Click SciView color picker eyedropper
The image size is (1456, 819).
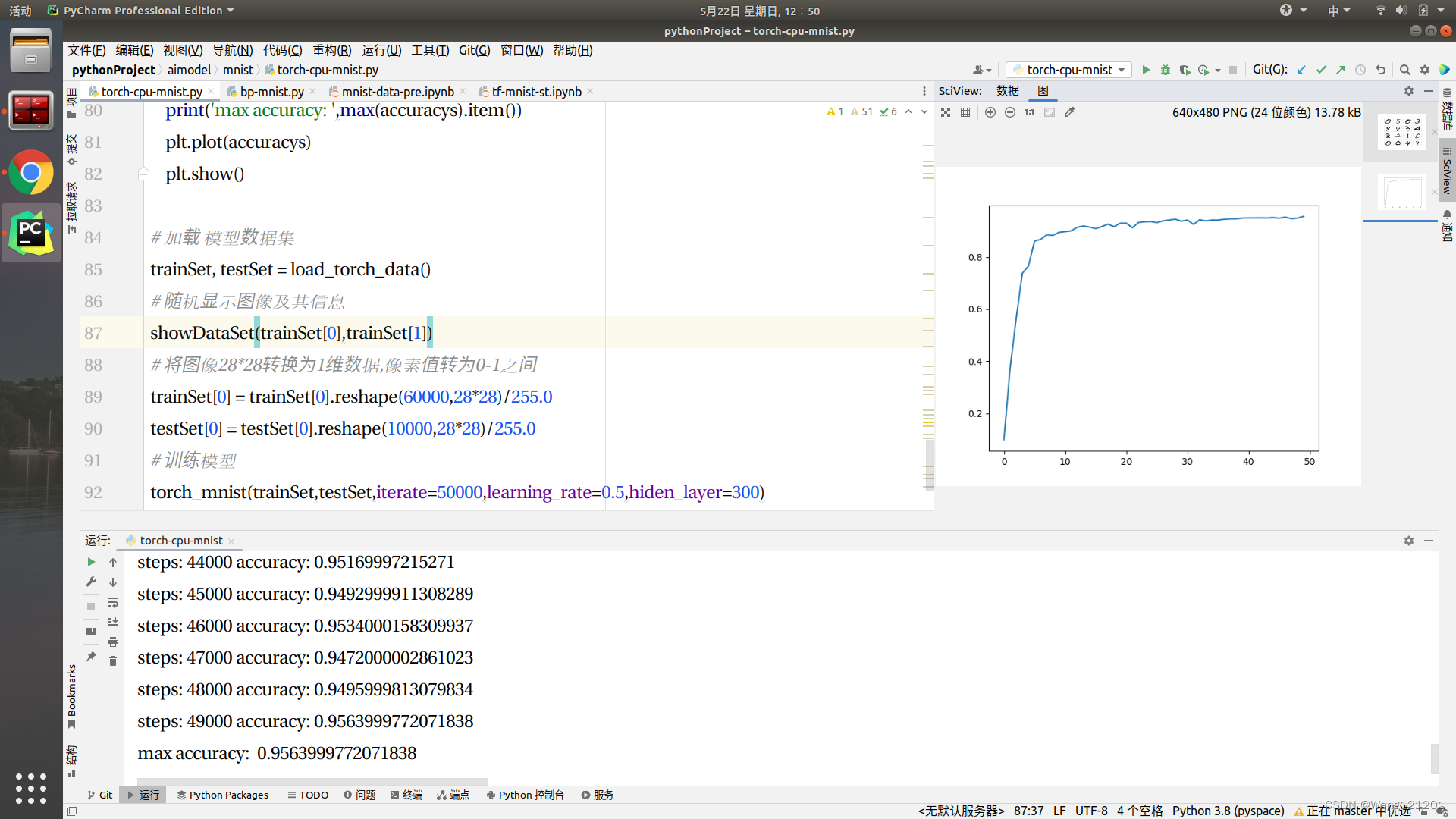[1069, 112]
